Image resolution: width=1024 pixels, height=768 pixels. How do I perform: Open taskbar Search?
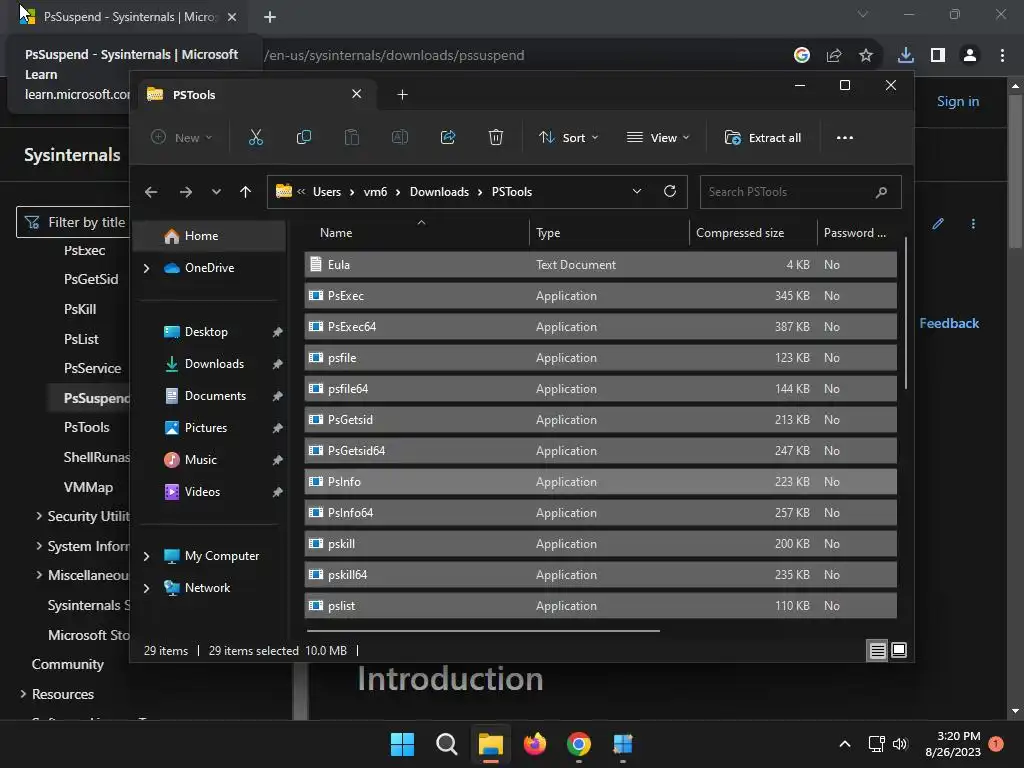[447, 744]
